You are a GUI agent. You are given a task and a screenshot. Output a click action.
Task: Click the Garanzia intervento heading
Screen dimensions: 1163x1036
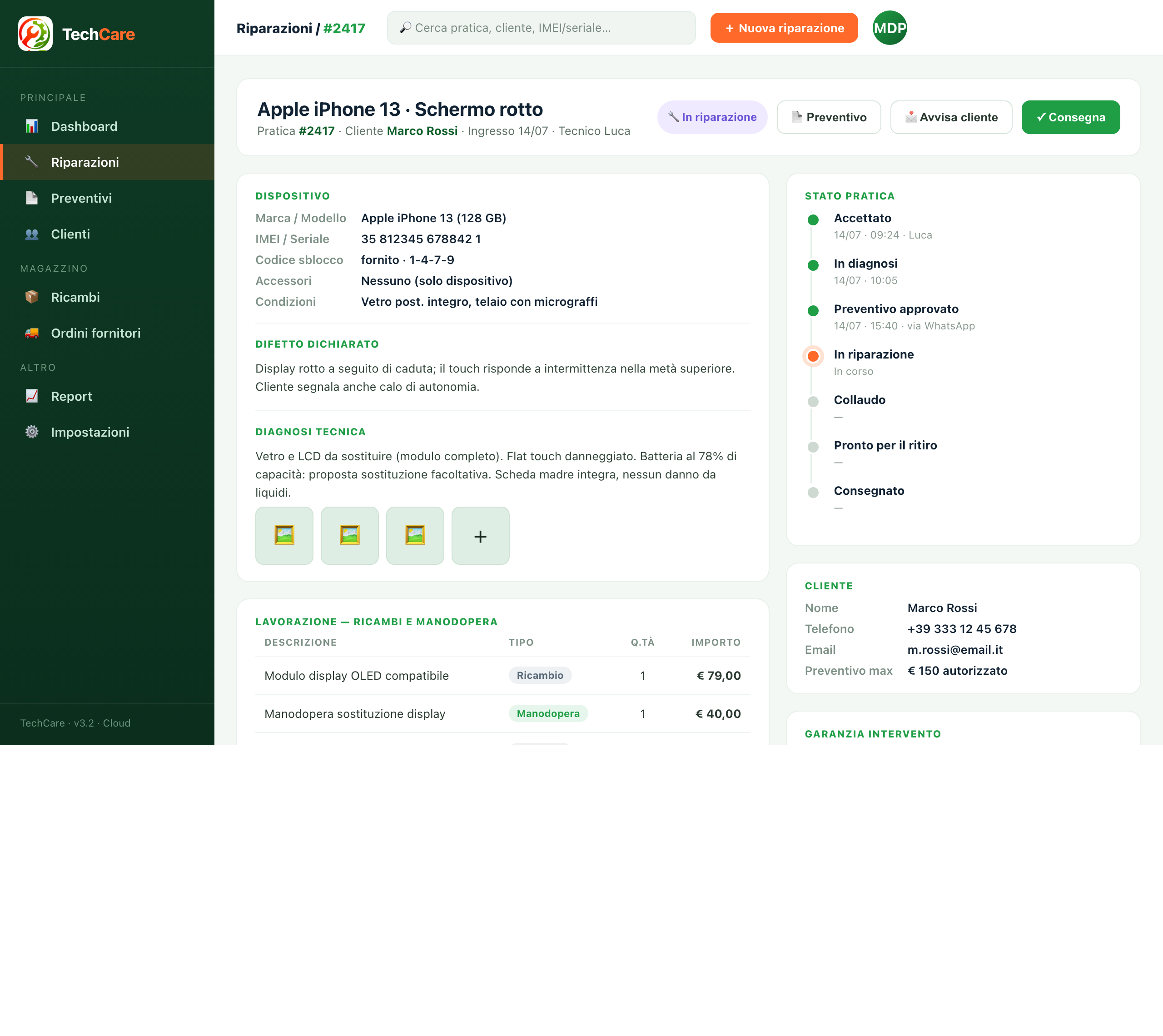pos(873,734)
